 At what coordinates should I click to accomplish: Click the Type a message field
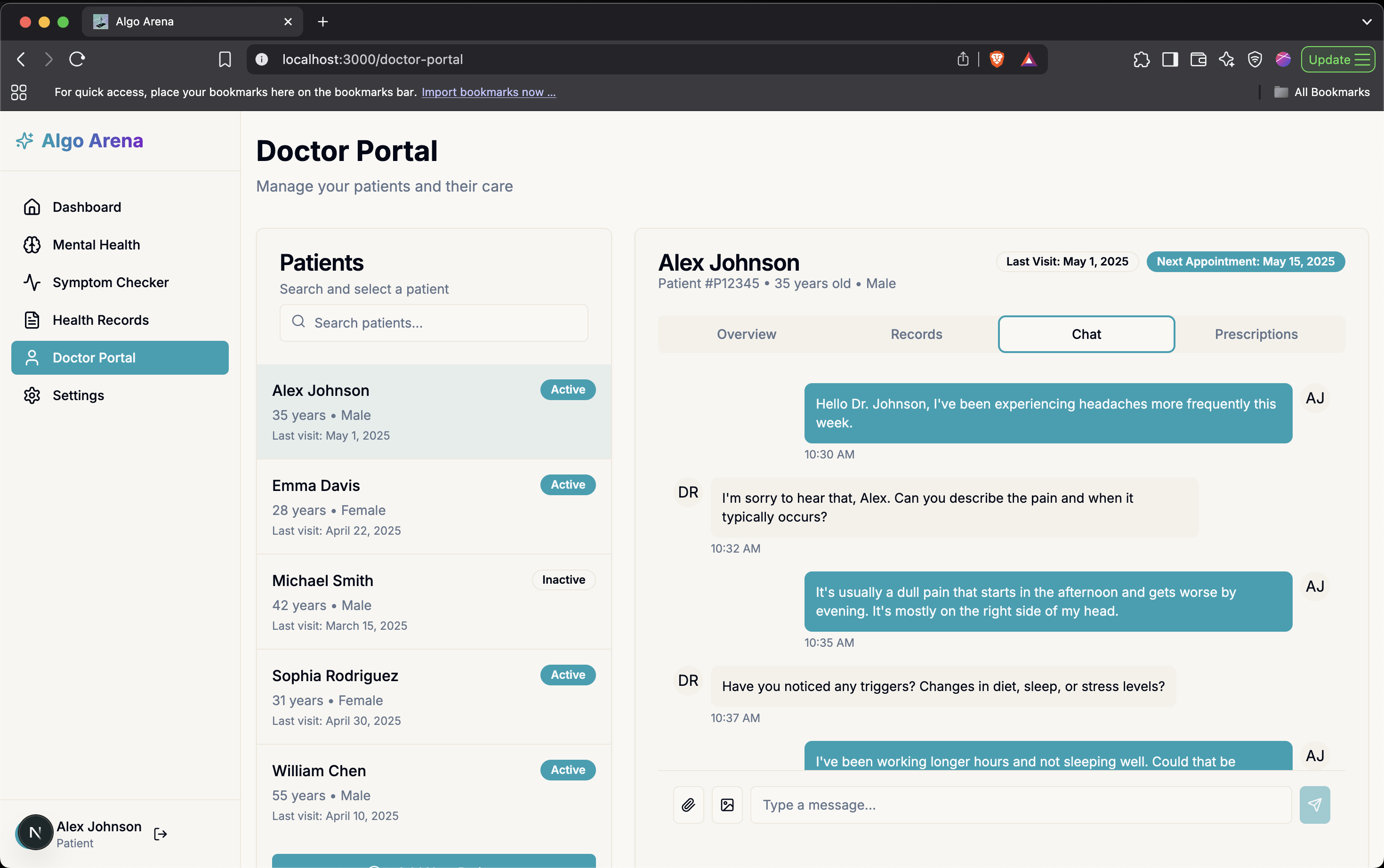coord(1020,805)
